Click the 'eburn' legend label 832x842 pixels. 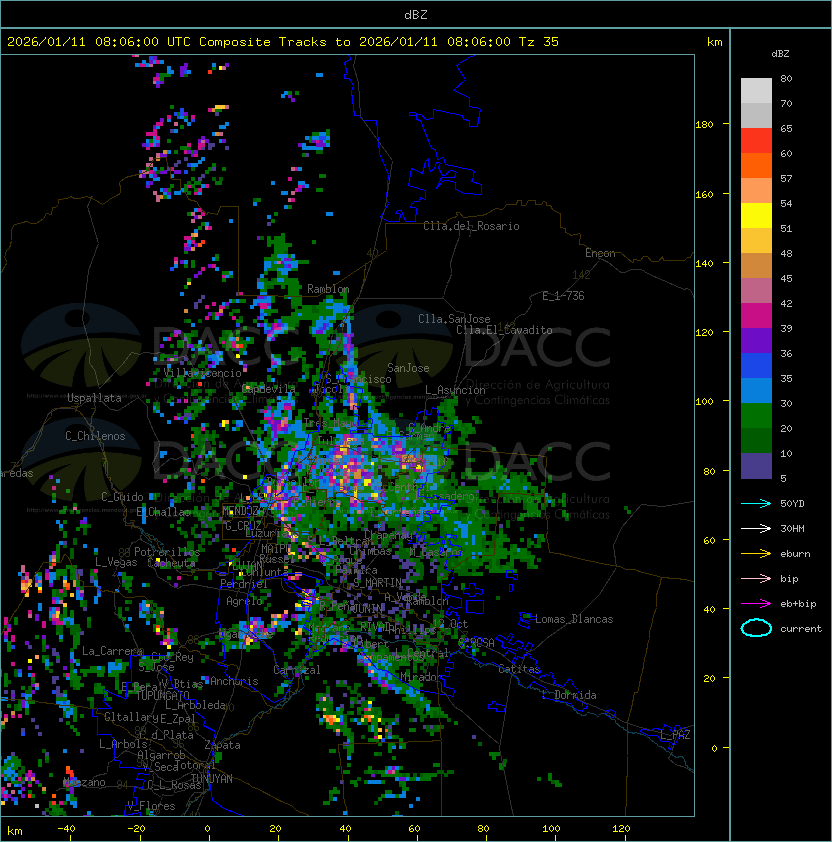point(795,554)
